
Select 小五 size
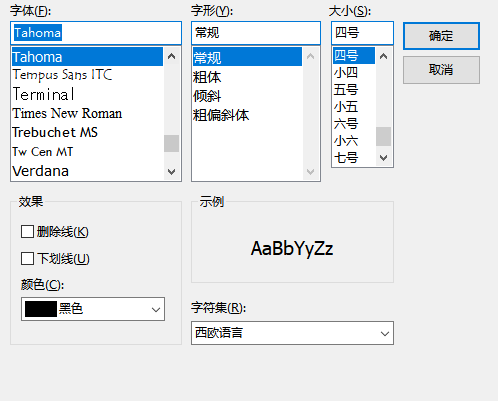(354, 107)
